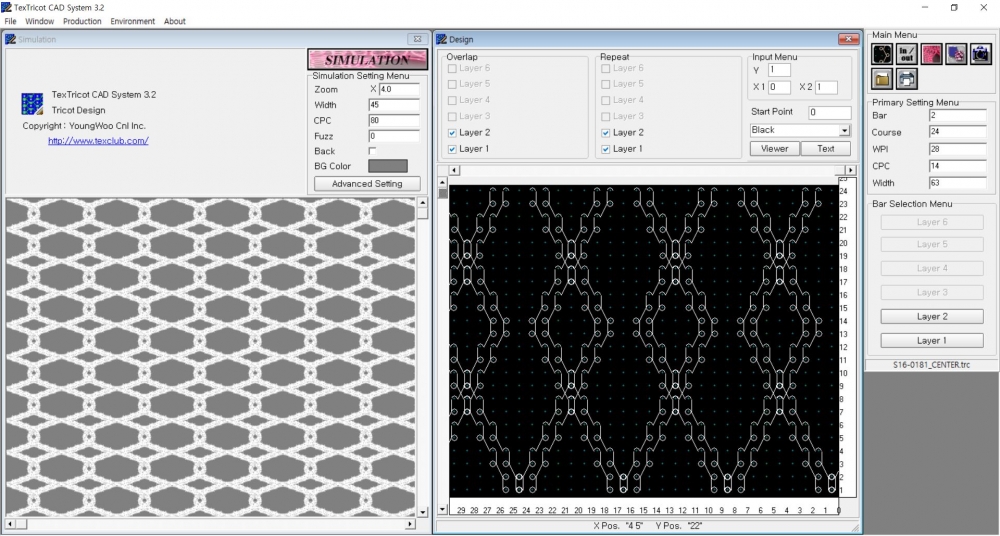Click the blue and pink fabric icon
Screen dimensions: 1000x536
[956, 54]
